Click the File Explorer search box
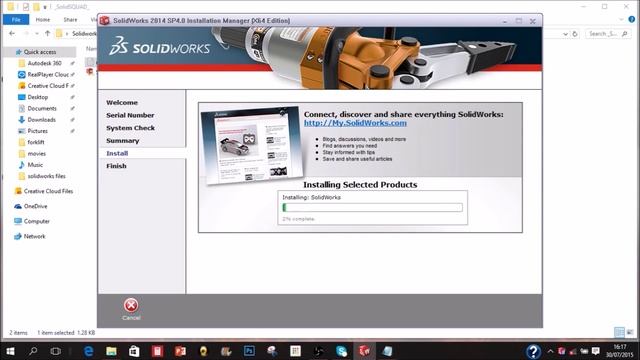640x360 pixels. (x=607, y=34)
